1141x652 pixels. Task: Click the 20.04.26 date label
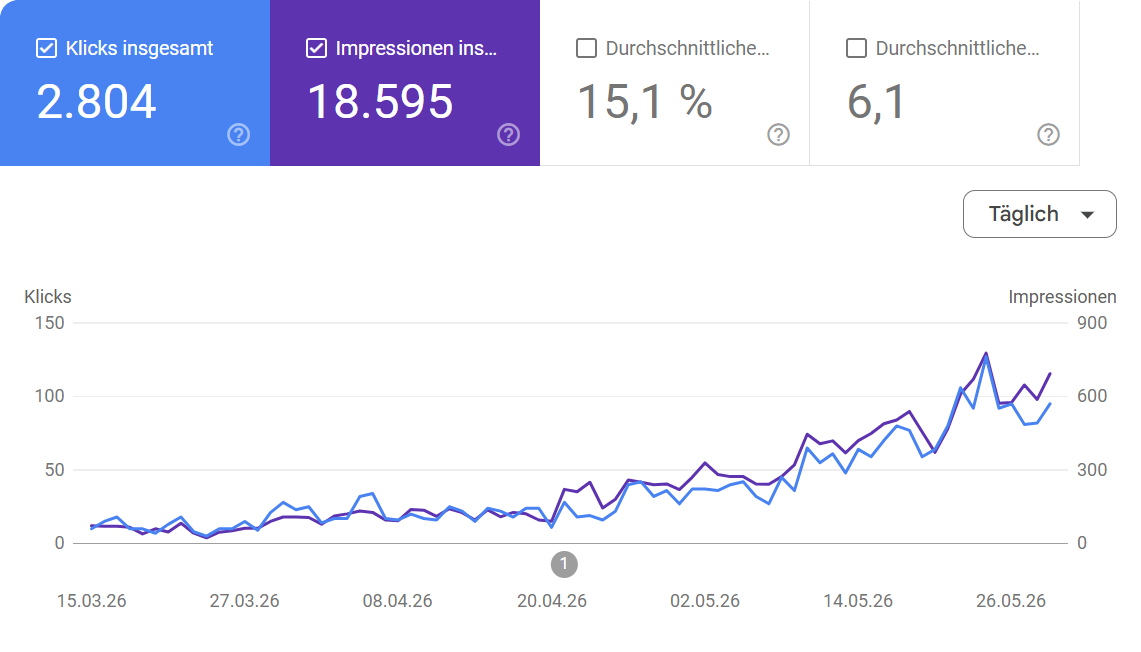click(552, 601)
